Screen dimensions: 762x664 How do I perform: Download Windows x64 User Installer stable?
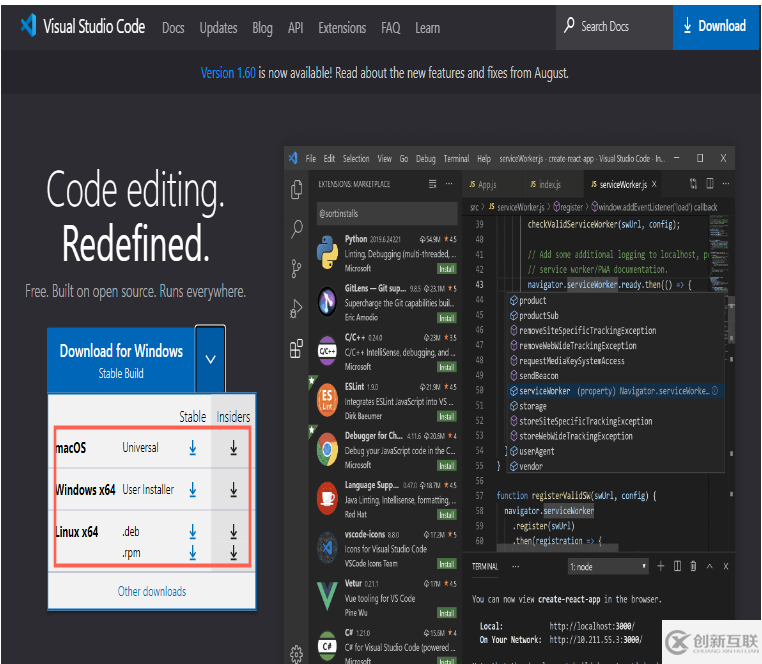[x=193, y=489]
